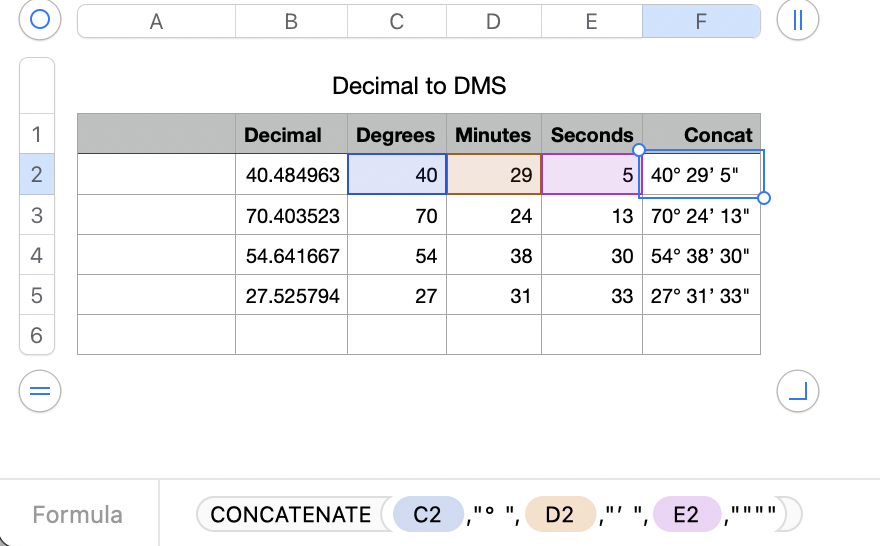
Task: Click cell containing 40.484963
Action: pos(292,175)
